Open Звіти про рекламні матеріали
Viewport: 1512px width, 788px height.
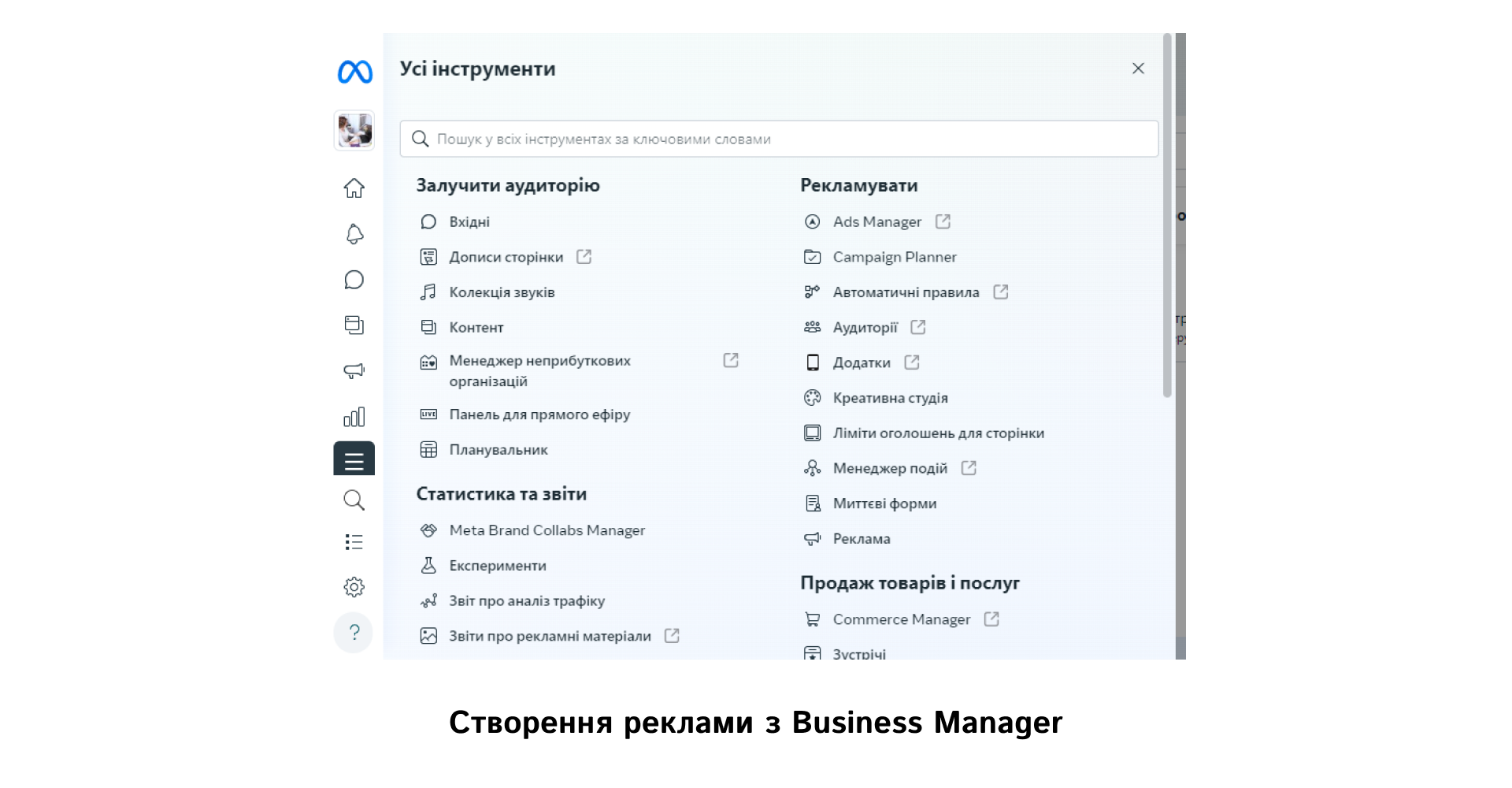click(550, 636)
